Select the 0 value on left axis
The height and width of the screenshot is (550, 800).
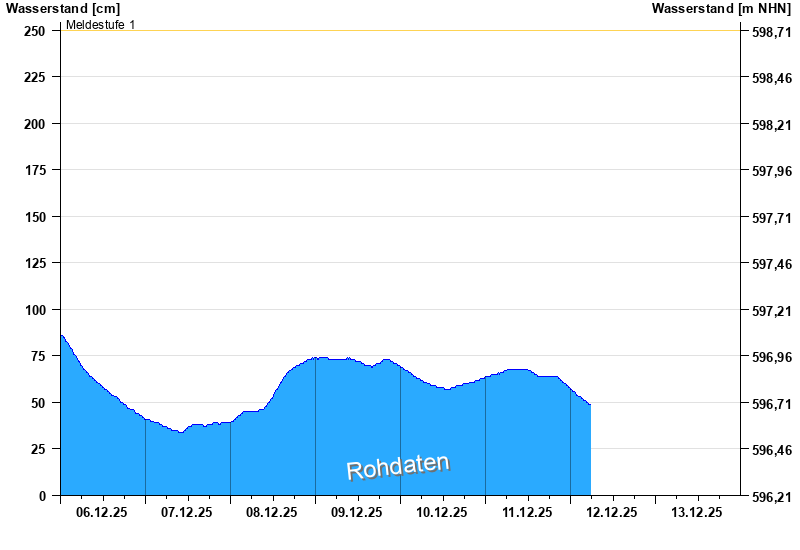coord(42,496)
